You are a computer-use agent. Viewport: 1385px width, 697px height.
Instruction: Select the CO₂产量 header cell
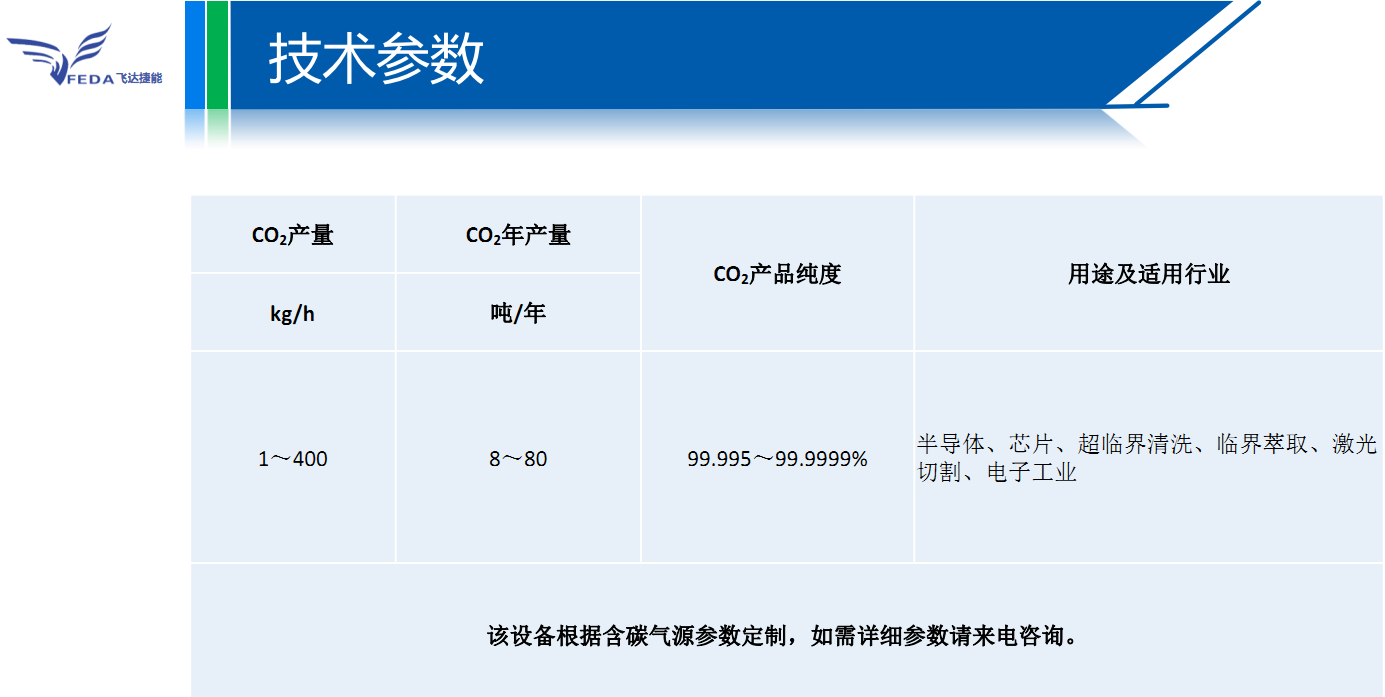293,236
